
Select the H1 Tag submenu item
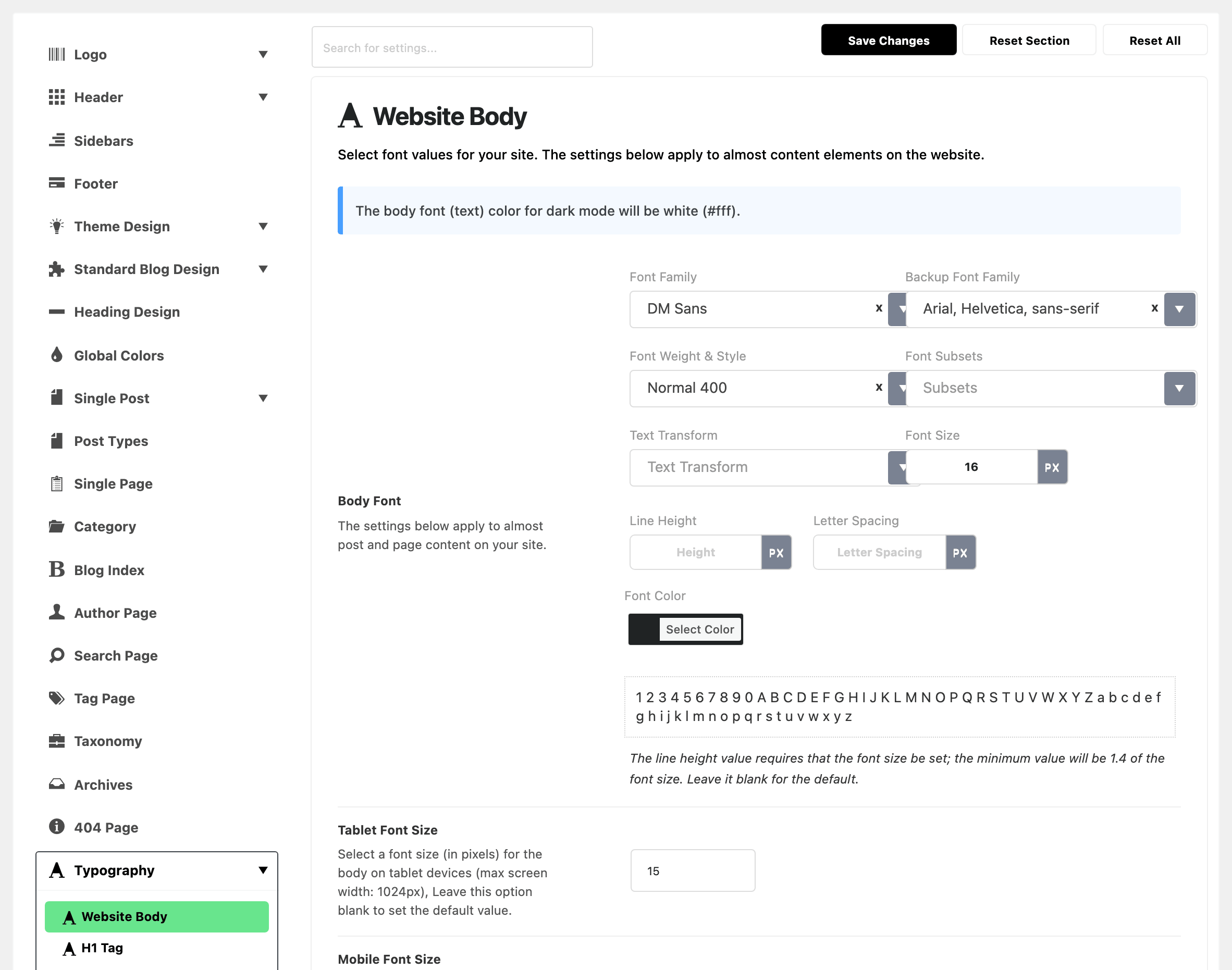pos(157,948)
